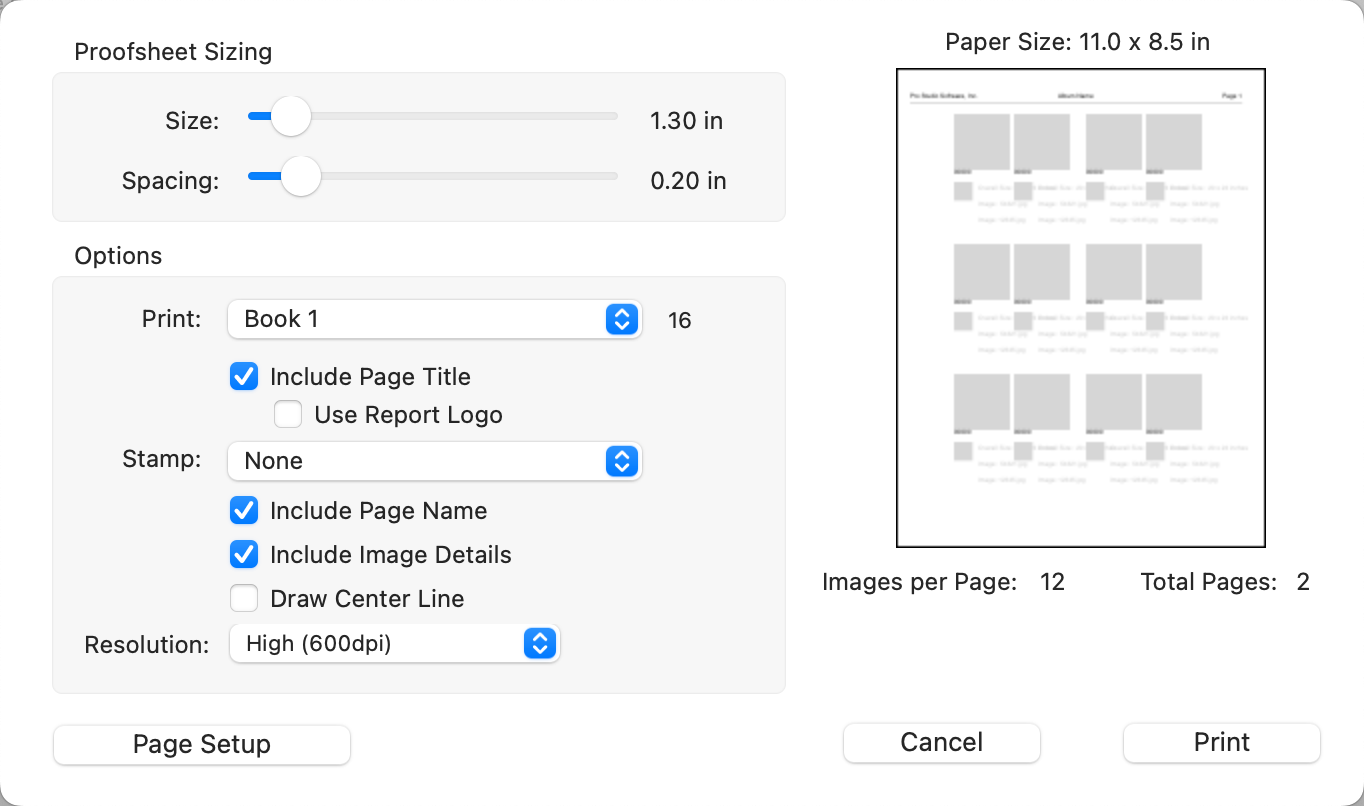Click the Spacing slider knob
Screen dimensions: 1364x806
coord(300,177)
